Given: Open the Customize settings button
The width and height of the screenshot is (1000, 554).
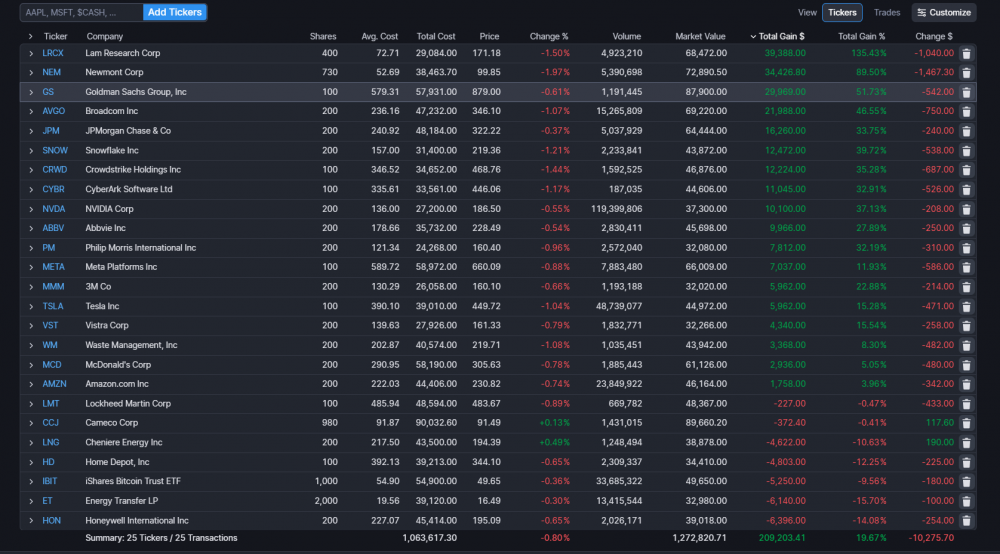Looking at the screenshot, I should 943,13.
